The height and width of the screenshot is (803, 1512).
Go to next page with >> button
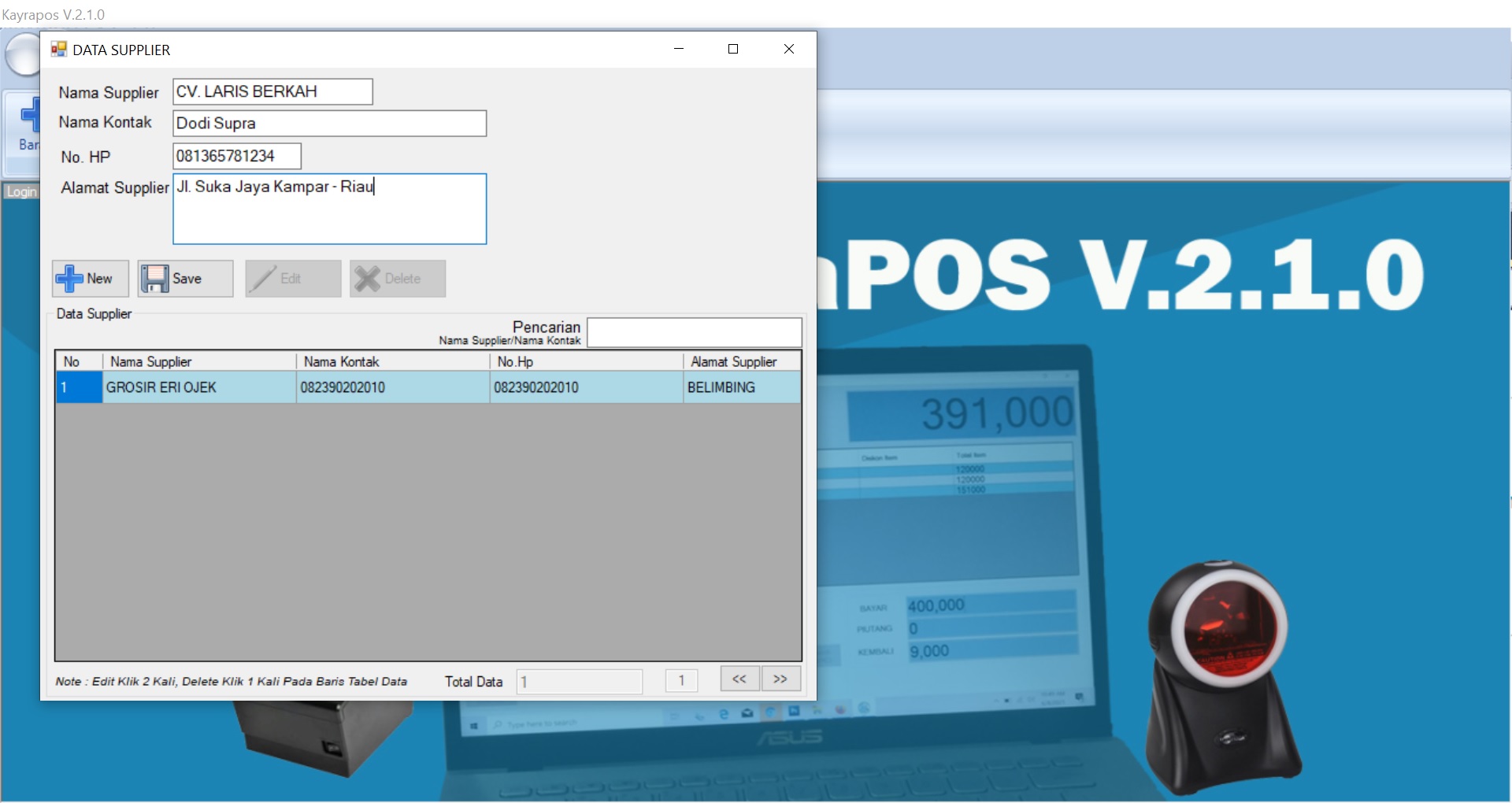tap(780, 679)
